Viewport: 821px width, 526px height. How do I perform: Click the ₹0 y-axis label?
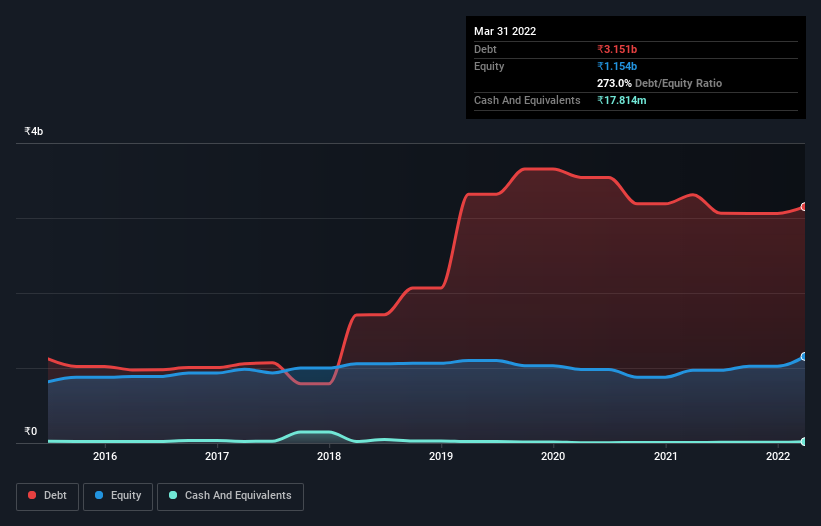point(31,431)
